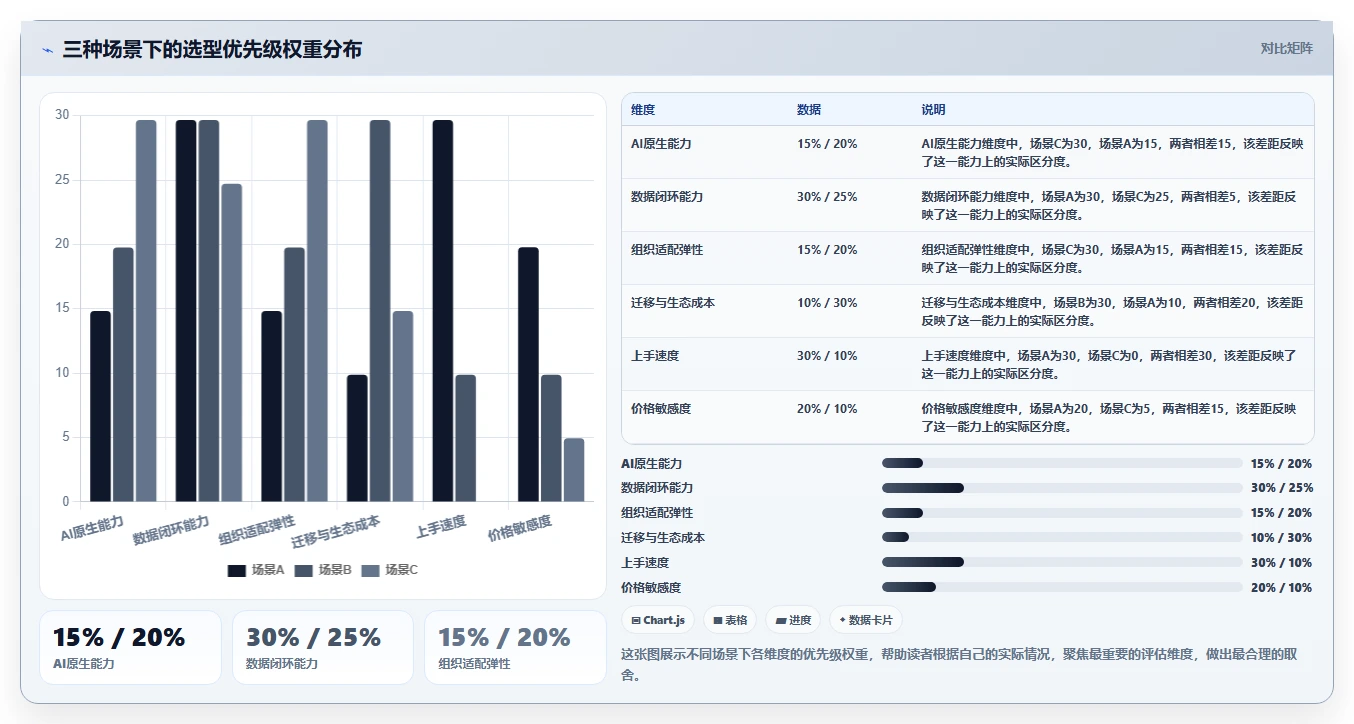The image size is (1354, 724).
Task: Select the 上手速度 cell in the table
Action: click(x=655, y=356)
